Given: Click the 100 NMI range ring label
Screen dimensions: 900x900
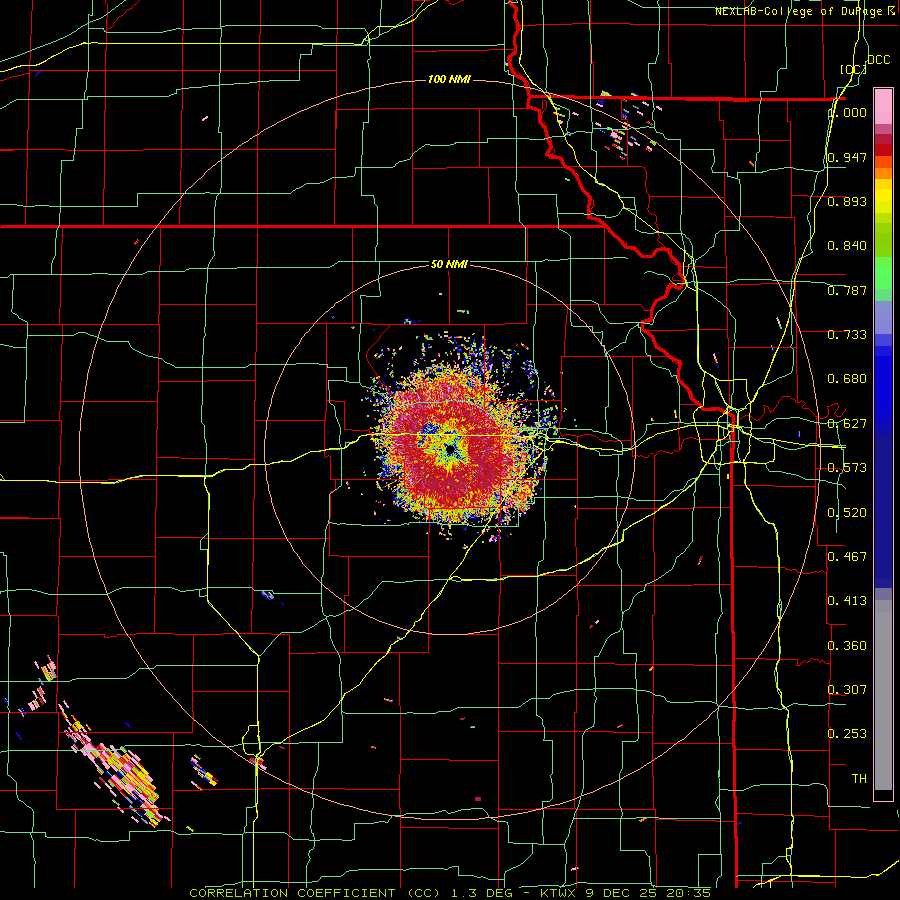Looking at the screenshot, I should 449,79.
